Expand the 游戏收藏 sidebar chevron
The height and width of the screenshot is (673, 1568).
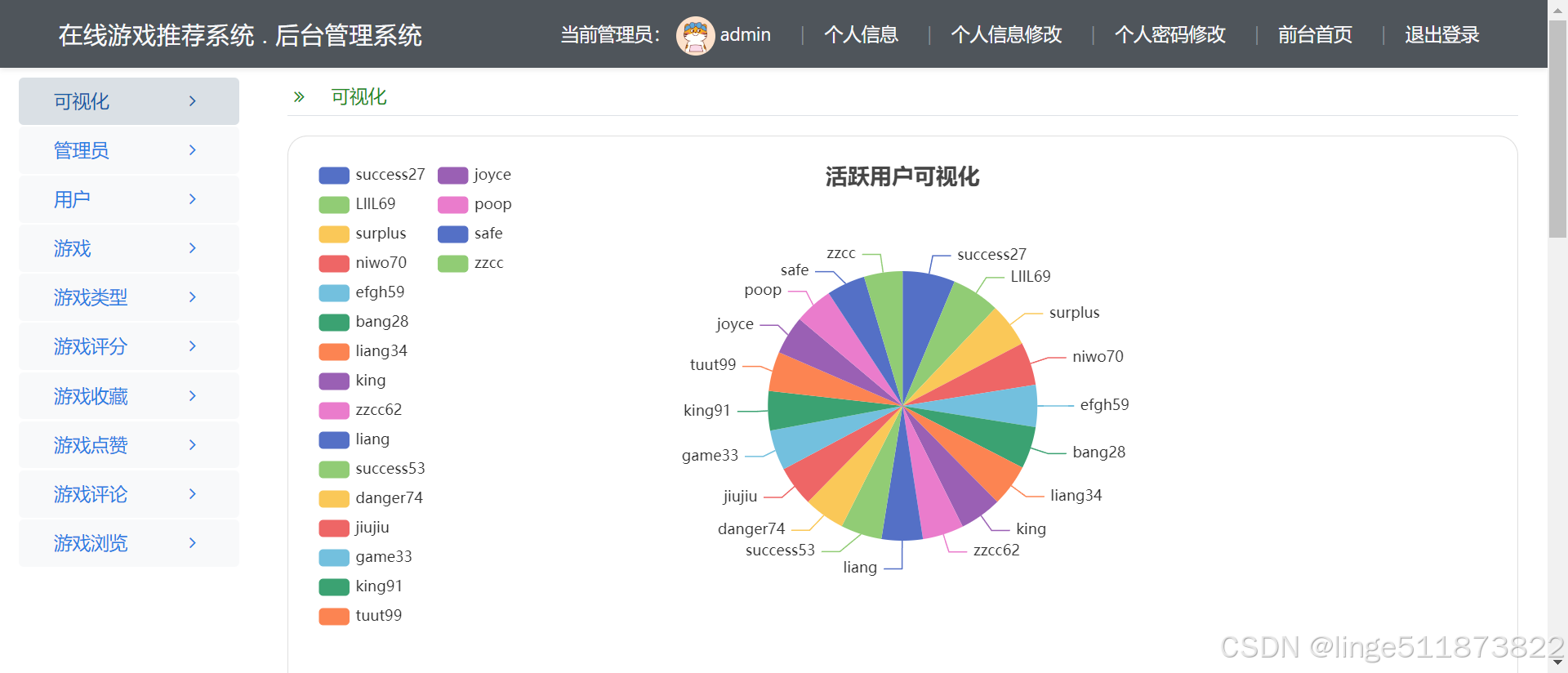coord(193,396)
